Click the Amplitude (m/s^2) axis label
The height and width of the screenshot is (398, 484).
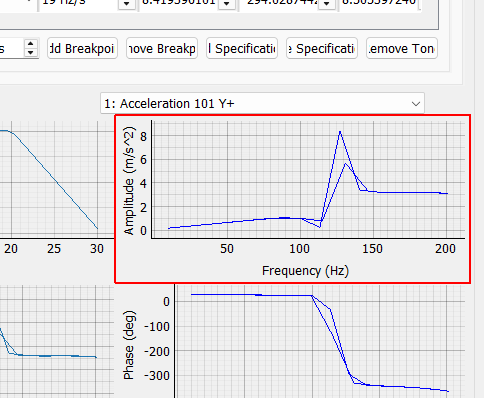(x=129, y=181)
